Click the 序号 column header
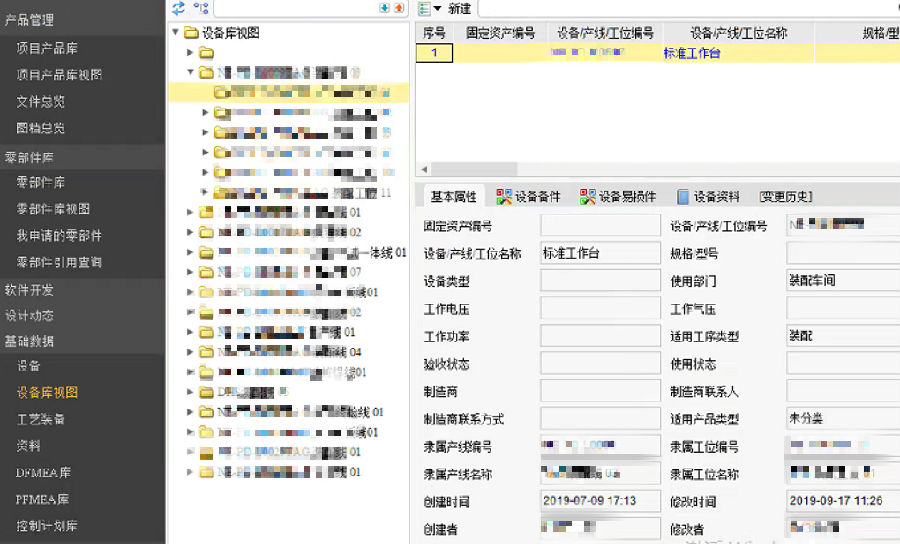 (x=434, y=33)
